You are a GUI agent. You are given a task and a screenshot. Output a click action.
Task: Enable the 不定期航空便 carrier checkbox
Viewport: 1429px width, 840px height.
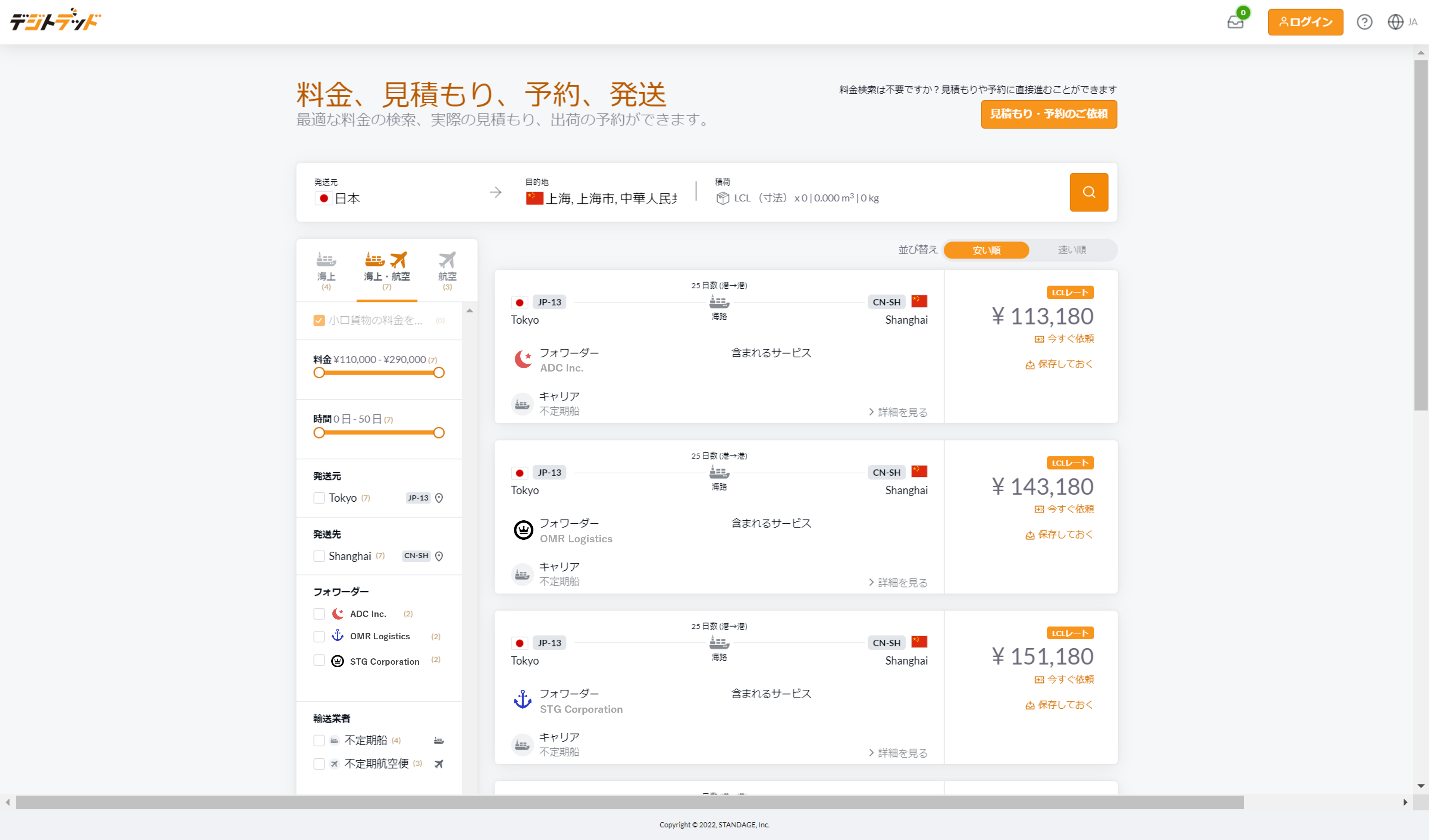point(319,764)
